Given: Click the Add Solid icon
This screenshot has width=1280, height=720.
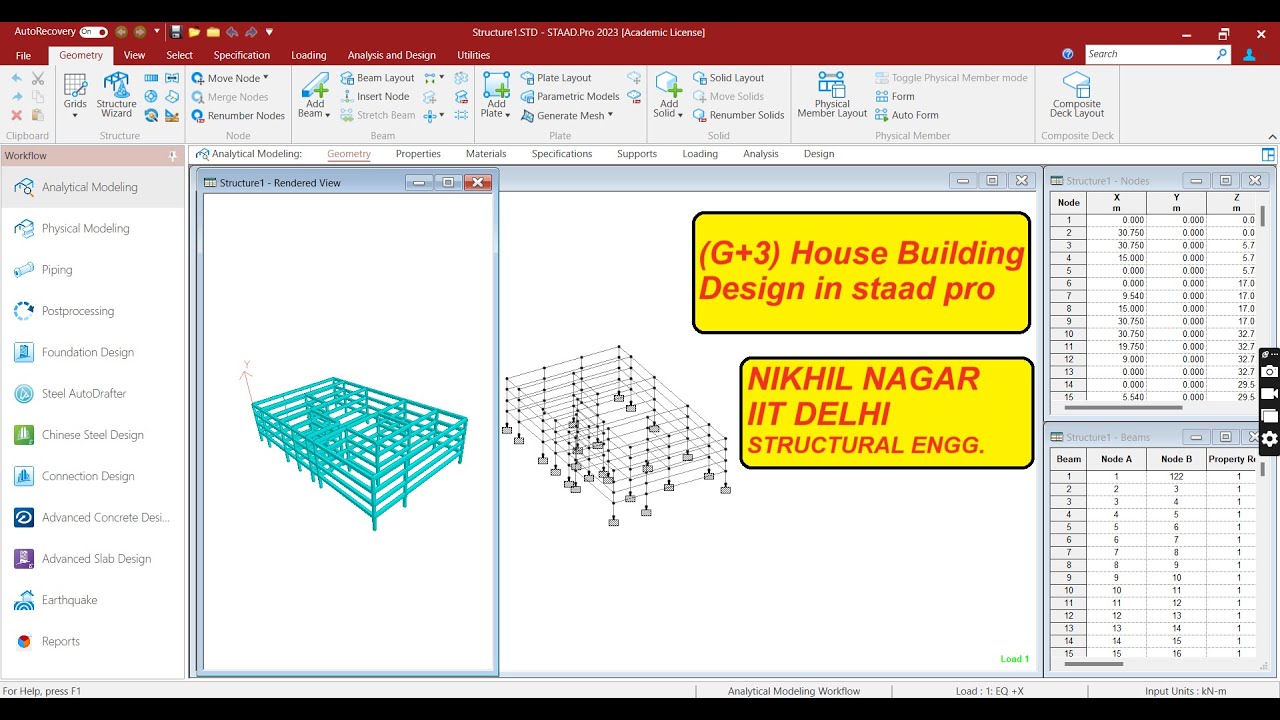Looking at the screenshot, I should click(x=668, y=85).
